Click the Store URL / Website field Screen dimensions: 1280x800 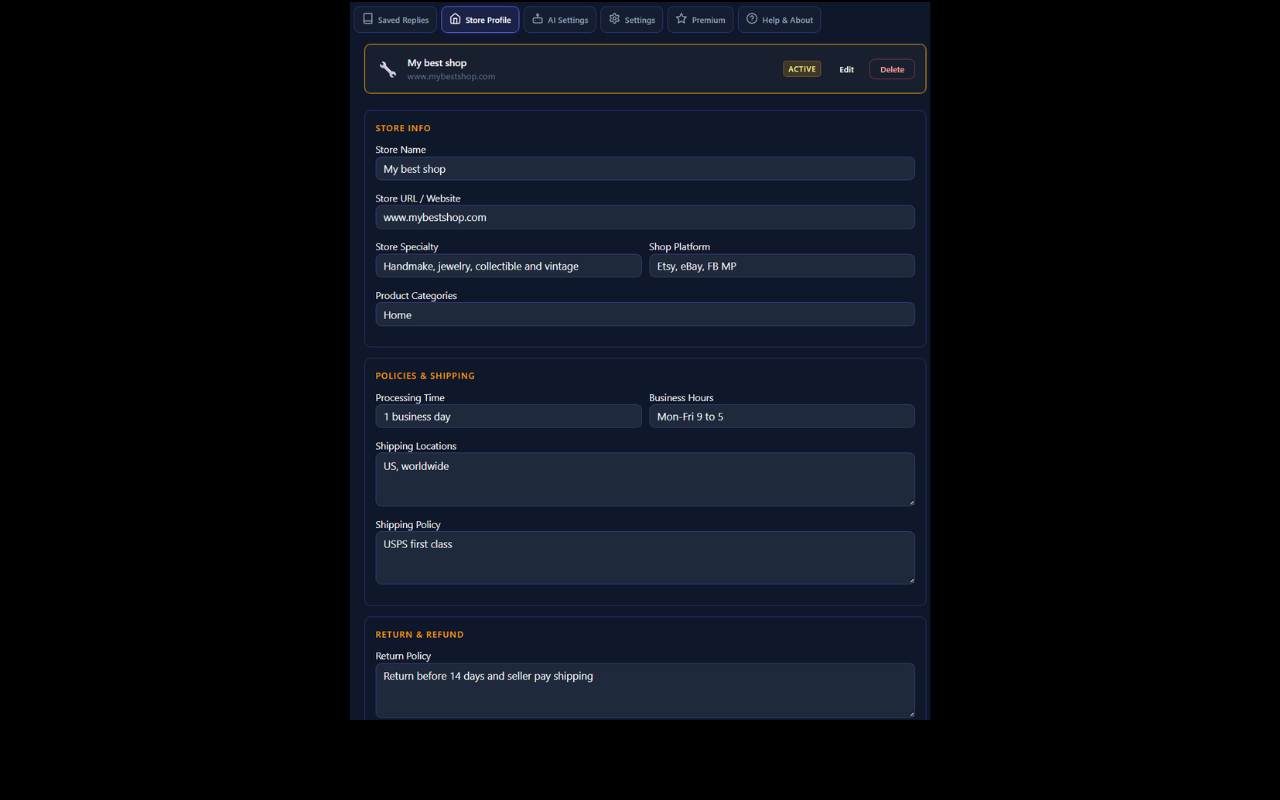tap(645, 217)
